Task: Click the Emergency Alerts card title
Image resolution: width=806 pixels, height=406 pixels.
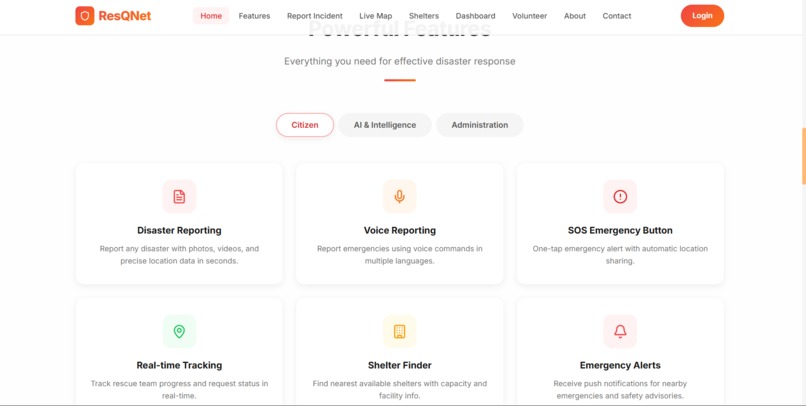Action: click(x=620, y=365)
